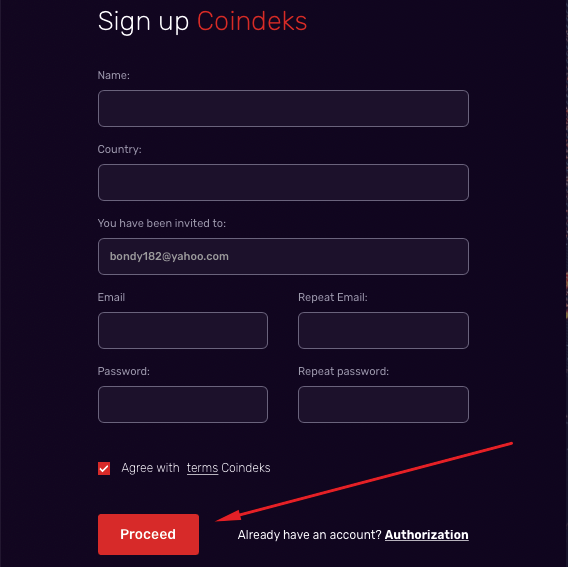This screenshot has height=567, width=568.
Task: Click into the Name input field
Action: [283, 108]
